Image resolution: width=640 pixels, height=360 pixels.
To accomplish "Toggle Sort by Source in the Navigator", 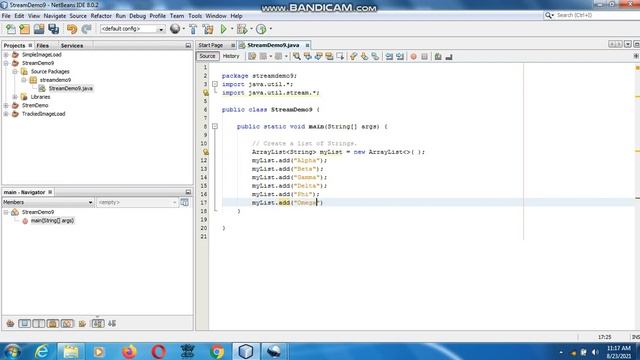I will click(112, 324).
